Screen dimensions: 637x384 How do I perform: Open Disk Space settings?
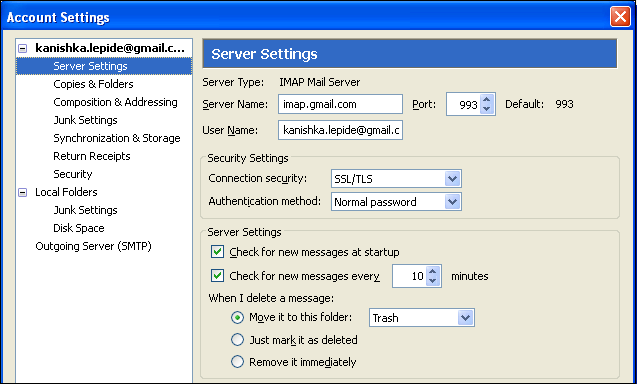(79, 228)
